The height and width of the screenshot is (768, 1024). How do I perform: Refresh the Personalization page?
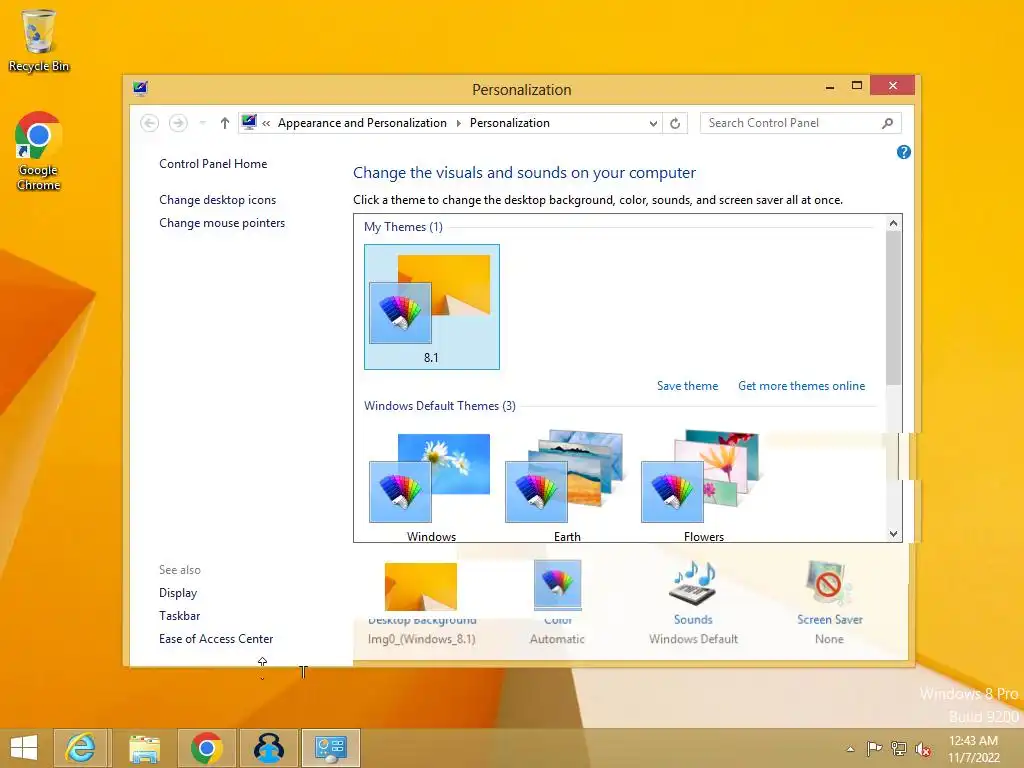point(675,123)
